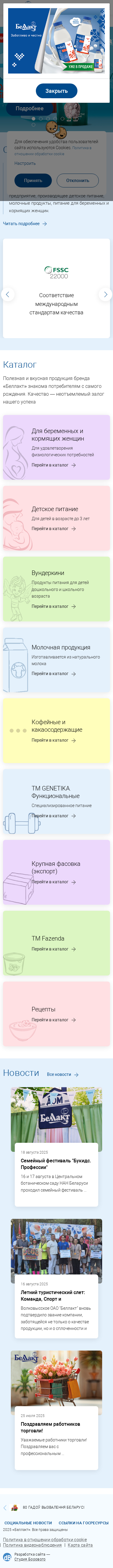Accept cookies with the Принять button
This screenshot has width=113, height=1568.
pos(33,180)
